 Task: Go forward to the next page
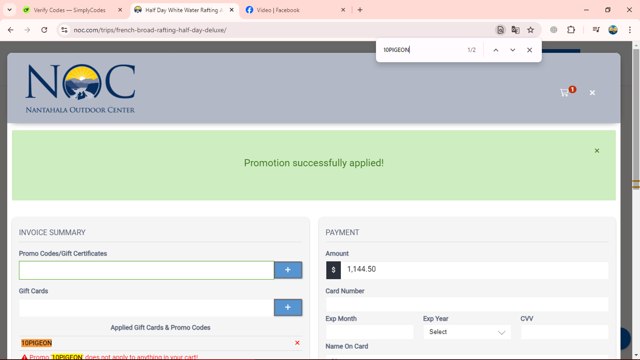point(27,30)
